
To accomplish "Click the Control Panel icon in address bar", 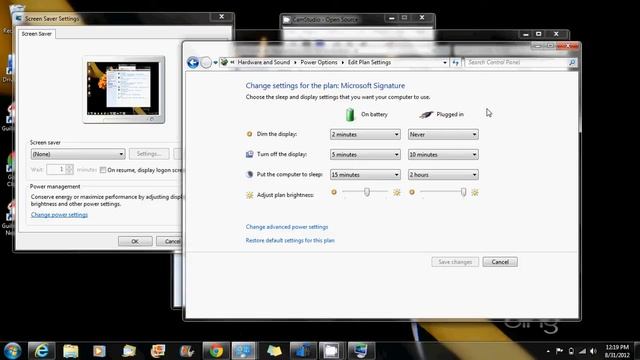I will [224, 62].
